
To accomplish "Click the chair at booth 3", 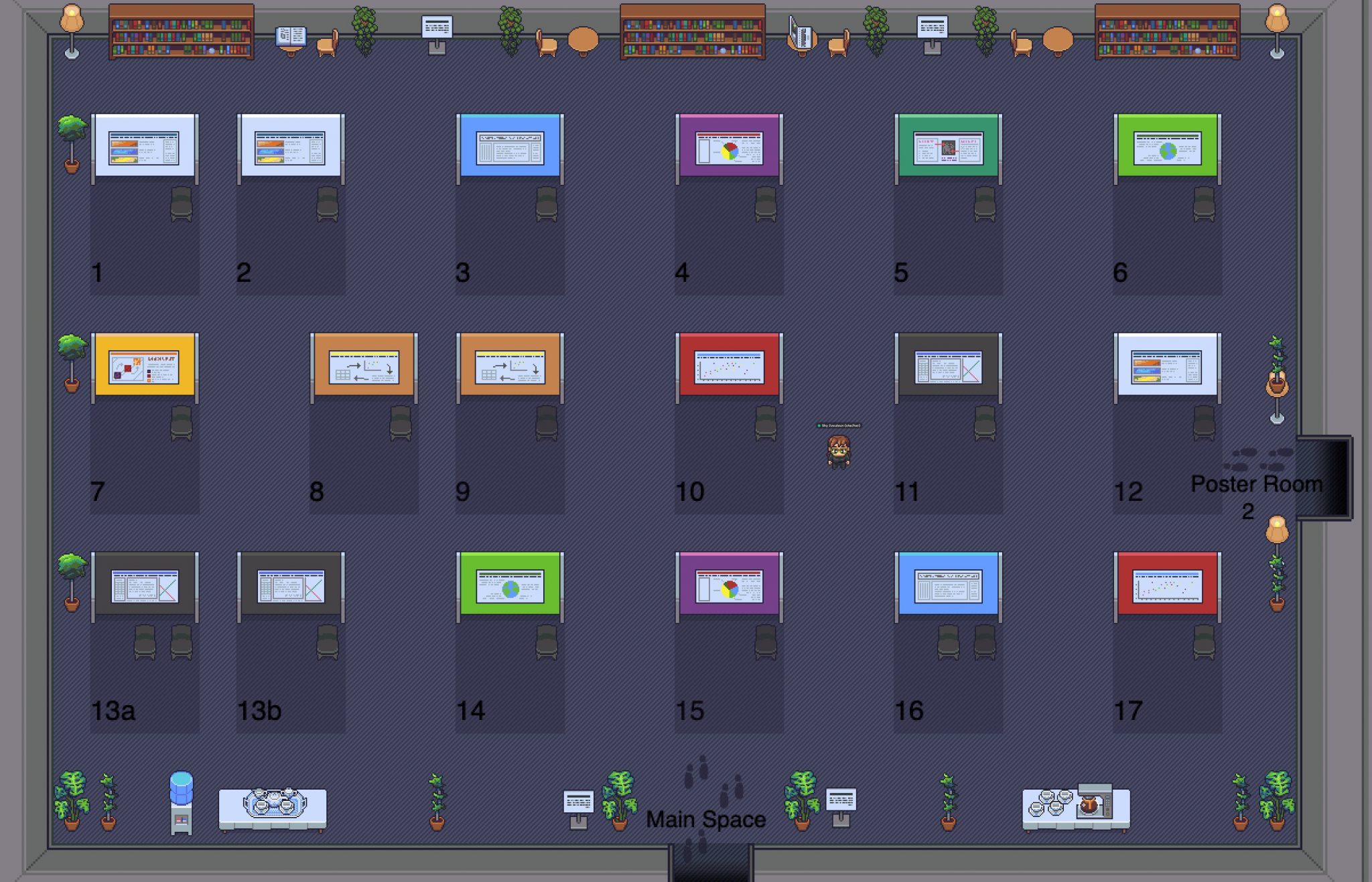I will click(x=547, y=203).
